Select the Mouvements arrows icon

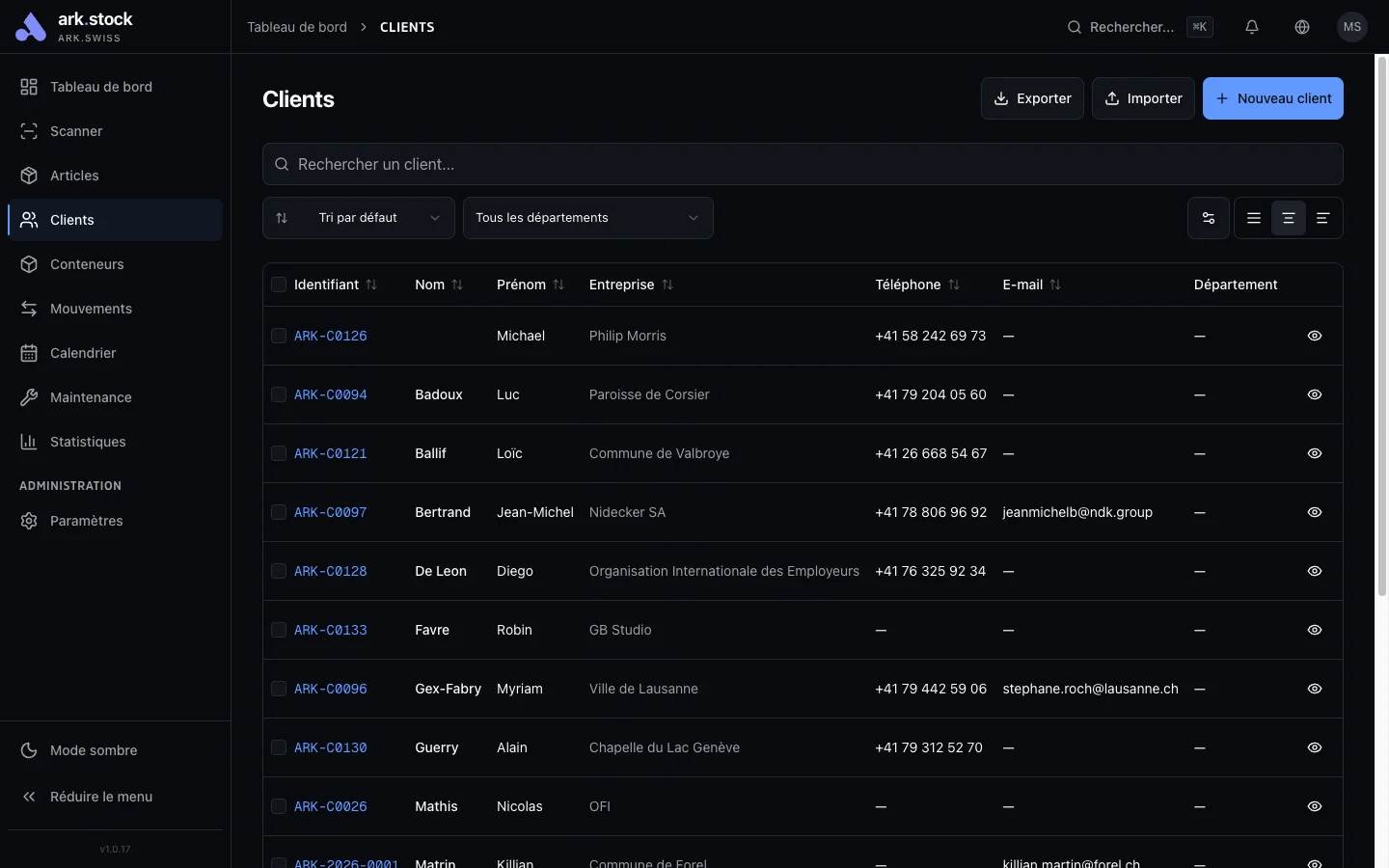click(x=29, y=309)
